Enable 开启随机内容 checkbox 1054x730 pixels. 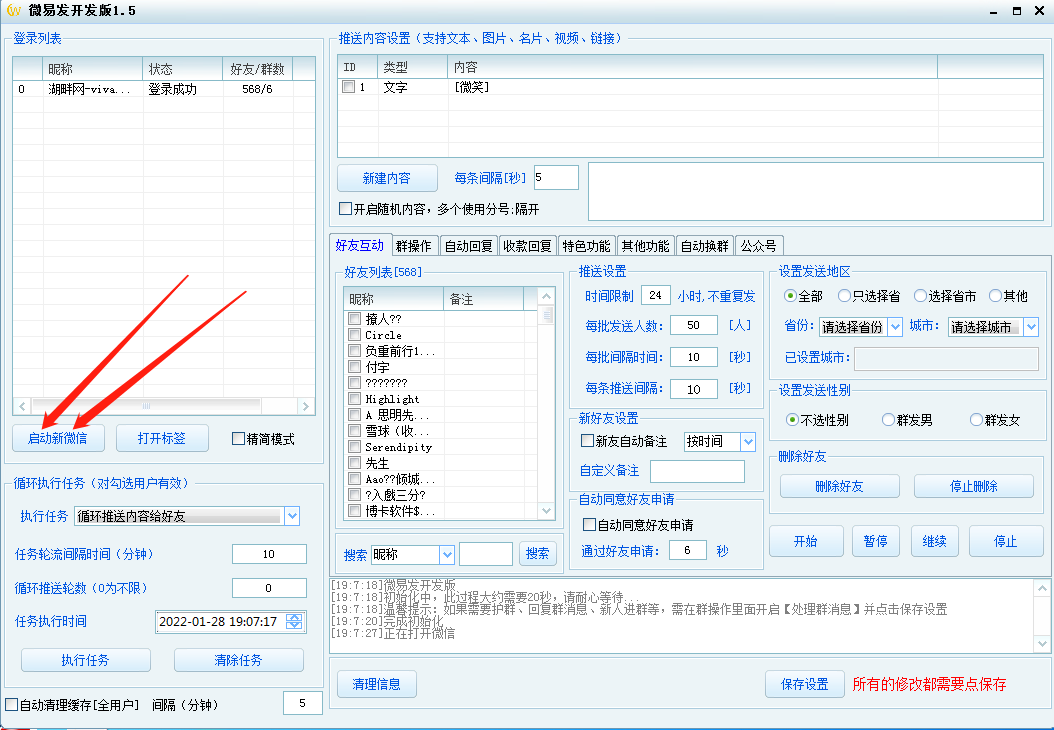[346, 209]
